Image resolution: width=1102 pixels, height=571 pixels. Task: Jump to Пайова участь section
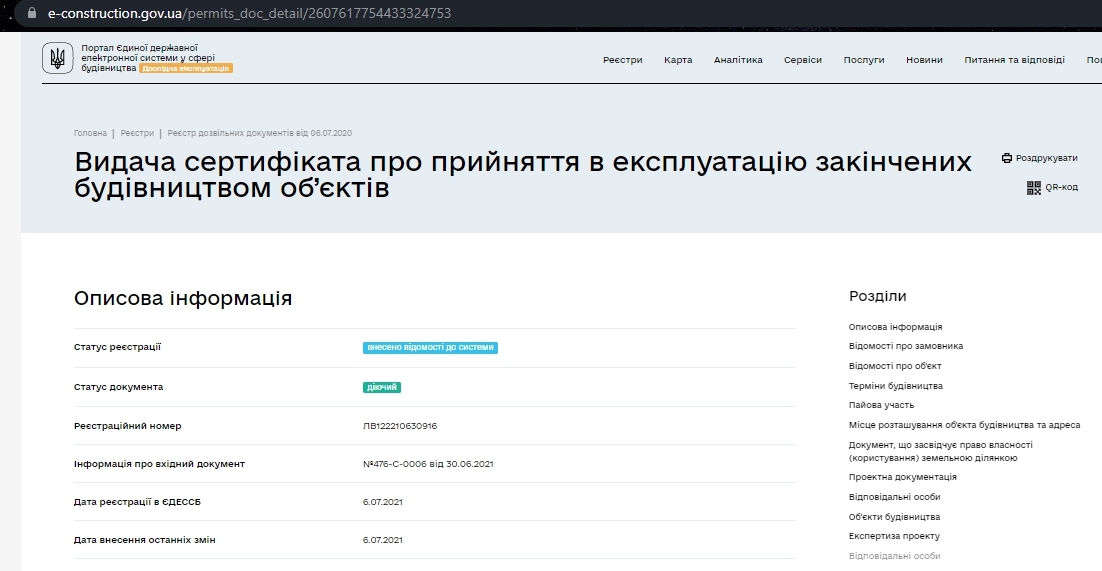[x=881, y=405]
